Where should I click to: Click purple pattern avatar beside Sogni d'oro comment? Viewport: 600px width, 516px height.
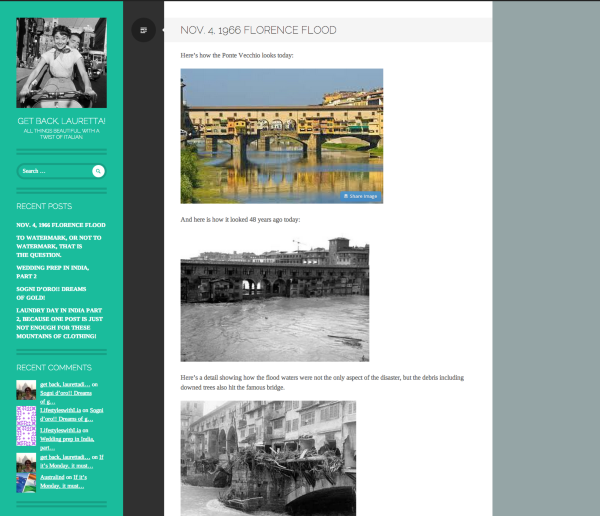(26, 416)
